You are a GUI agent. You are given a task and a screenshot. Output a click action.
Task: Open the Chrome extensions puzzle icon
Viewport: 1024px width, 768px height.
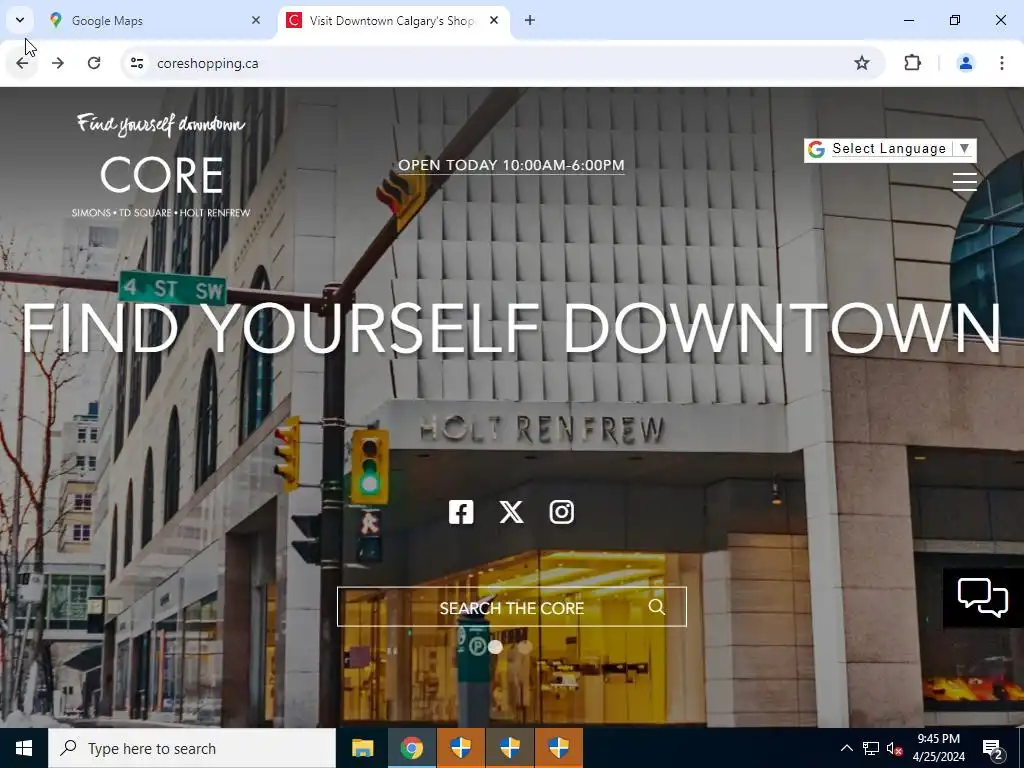[x=912, y=63]
